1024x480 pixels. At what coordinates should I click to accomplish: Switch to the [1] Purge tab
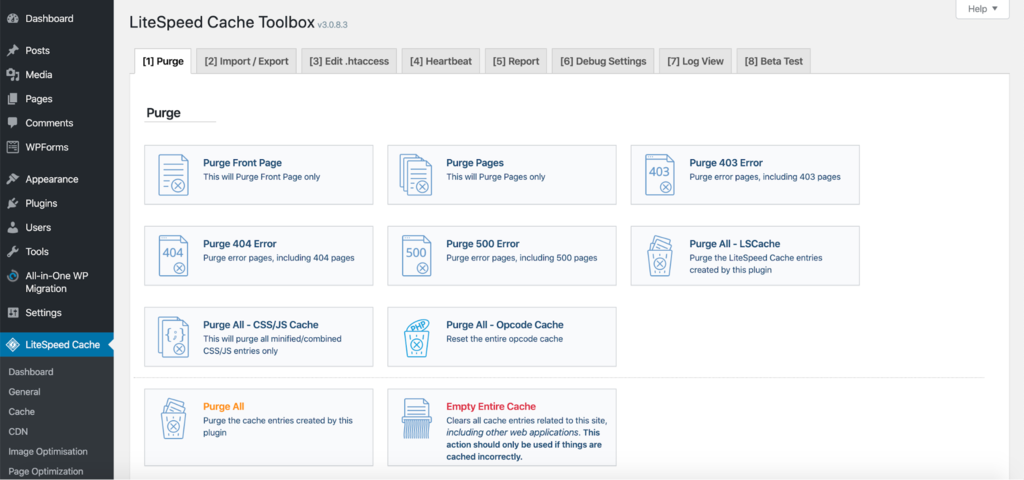click(163, 61)
